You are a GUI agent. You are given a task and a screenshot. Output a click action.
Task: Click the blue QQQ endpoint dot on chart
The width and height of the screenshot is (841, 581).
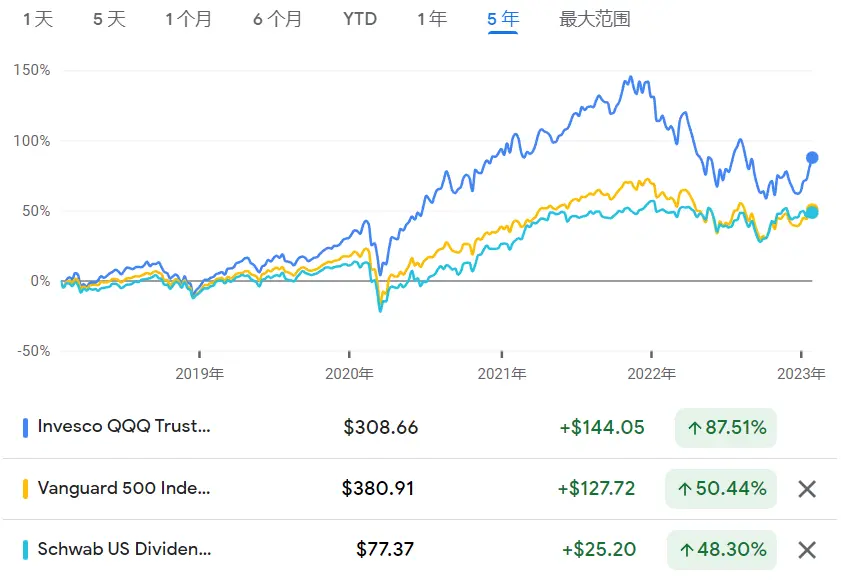(812, 158)
